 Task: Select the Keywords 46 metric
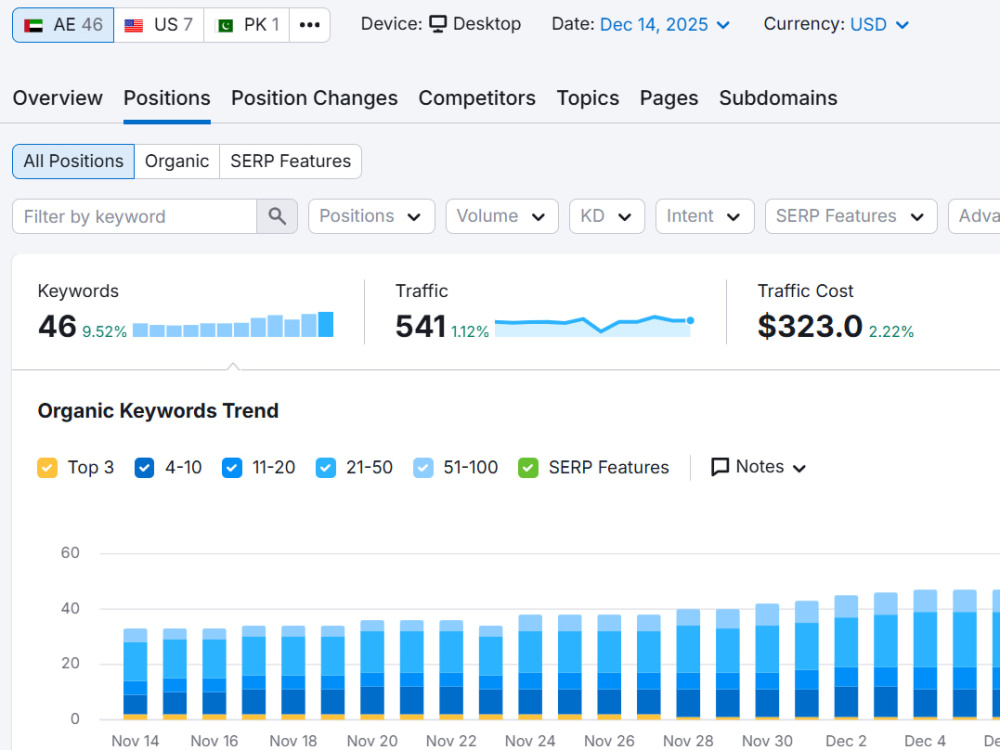coord(57,326)
